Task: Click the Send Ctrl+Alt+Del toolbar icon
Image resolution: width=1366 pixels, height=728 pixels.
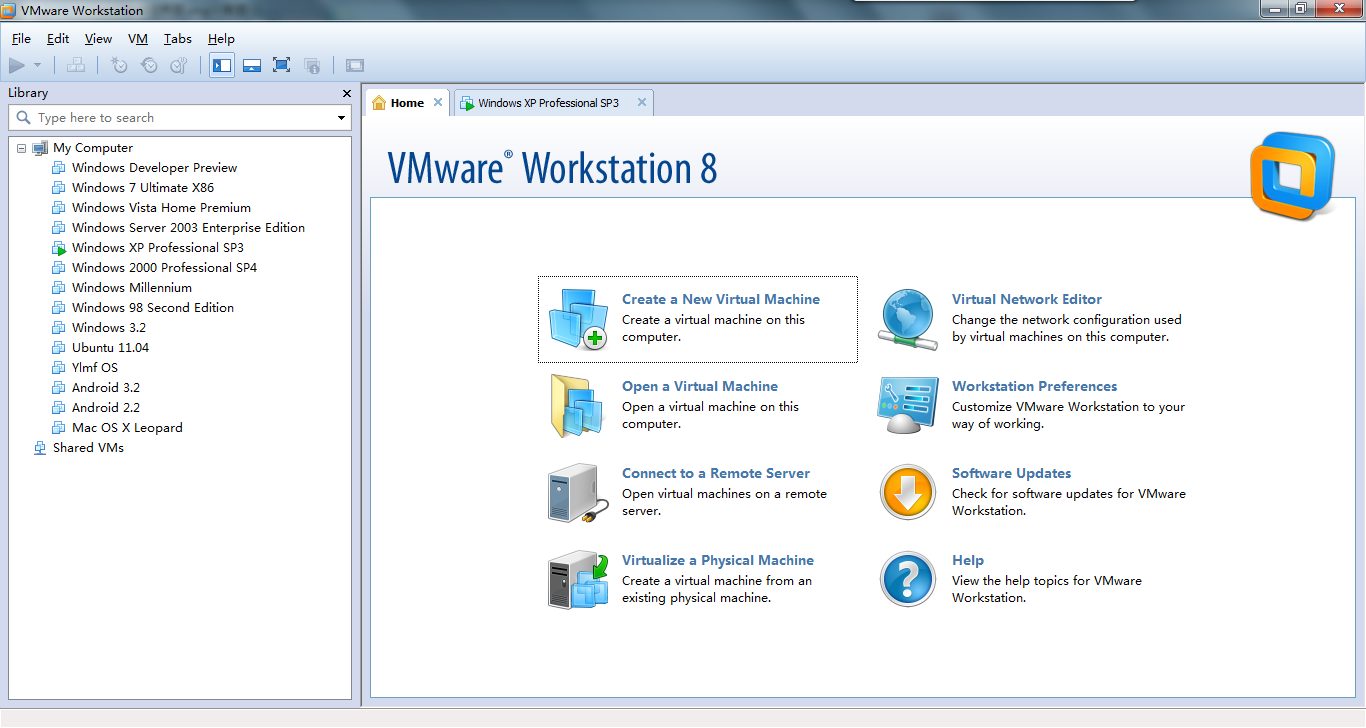Action: (x=76, y=65)
